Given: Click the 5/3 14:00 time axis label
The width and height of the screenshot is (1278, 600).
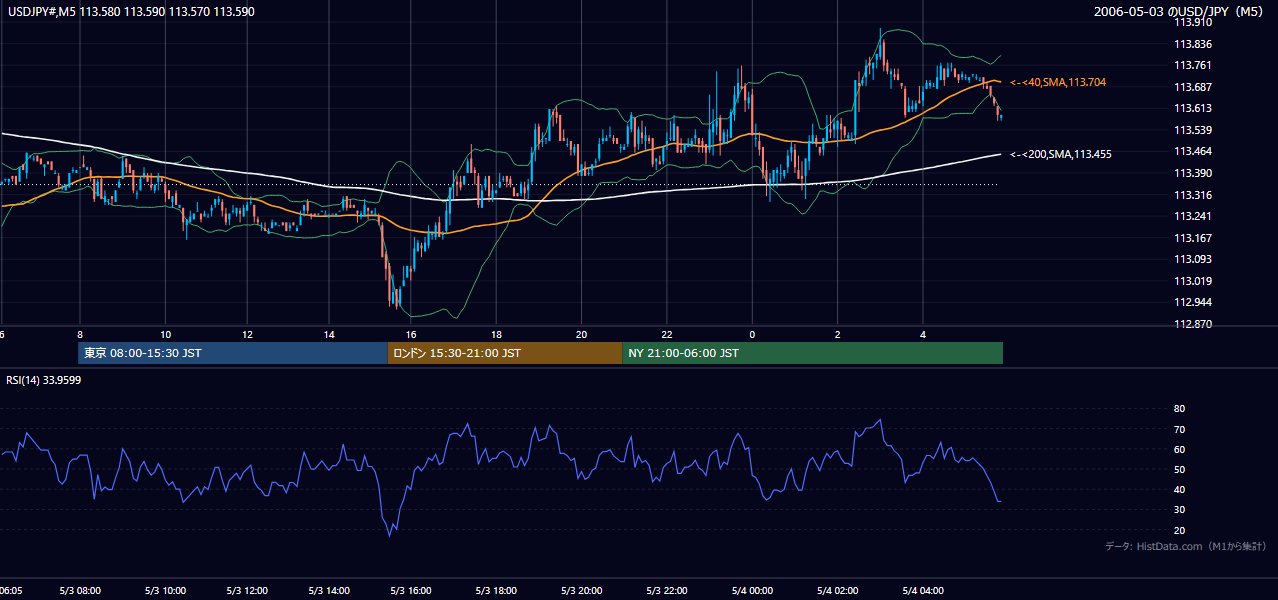Looking at the screenshot, I should tap(330, 591).
